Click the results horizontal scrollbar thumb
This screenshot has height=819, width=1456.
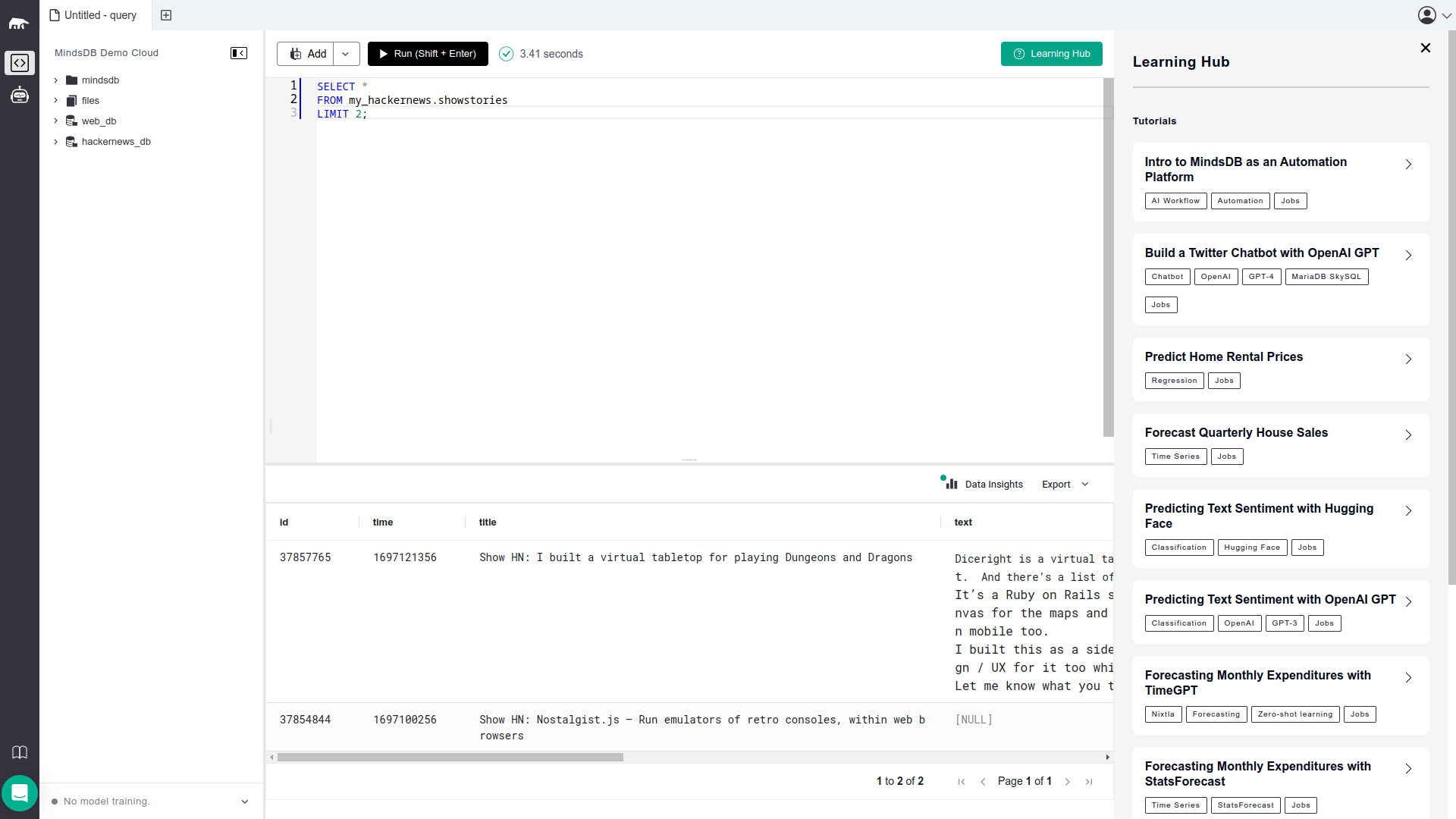click(450, 757)
